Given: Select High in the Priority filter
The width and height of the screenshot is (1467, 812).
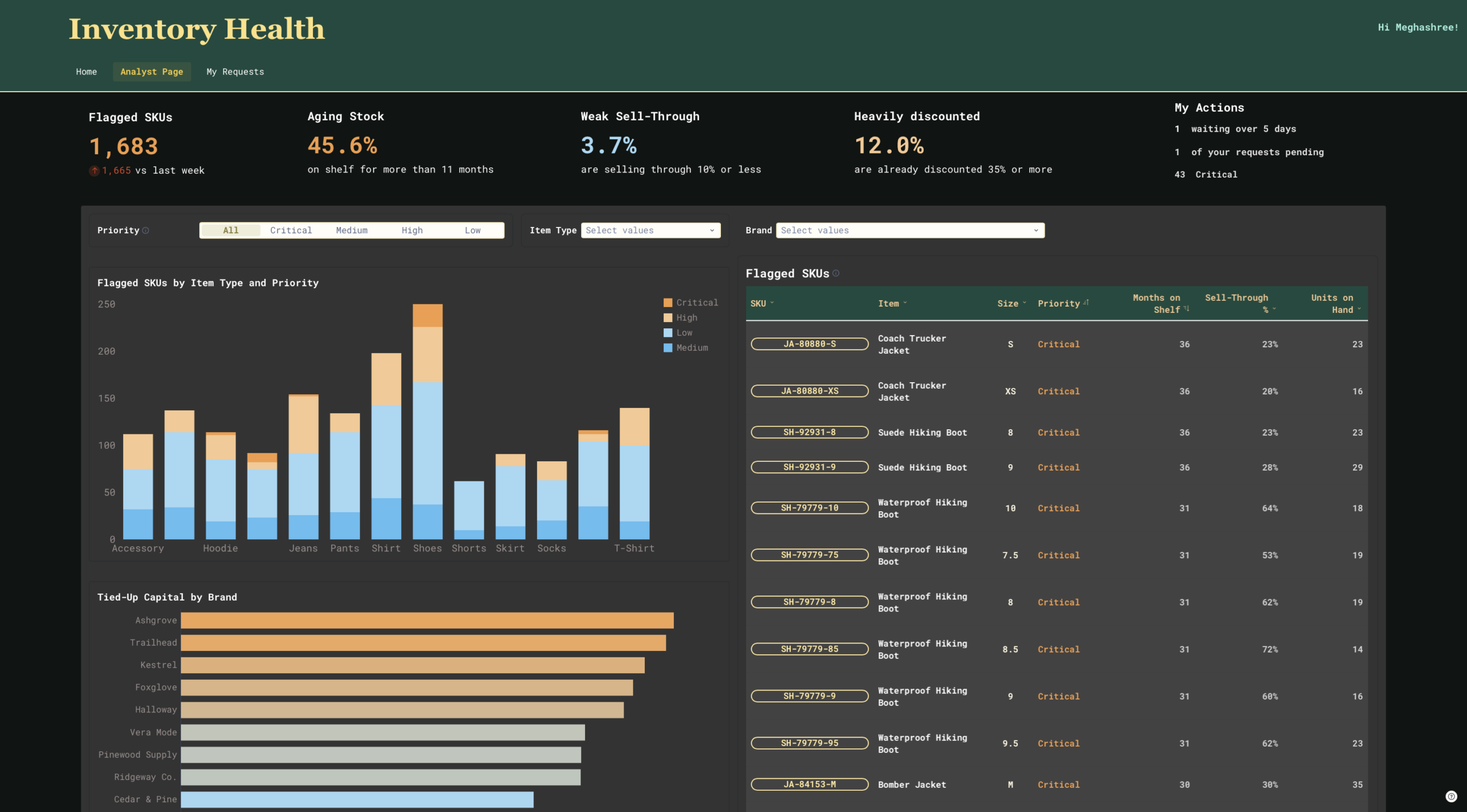Looking at the screenshot, I should tap(412, 230).
